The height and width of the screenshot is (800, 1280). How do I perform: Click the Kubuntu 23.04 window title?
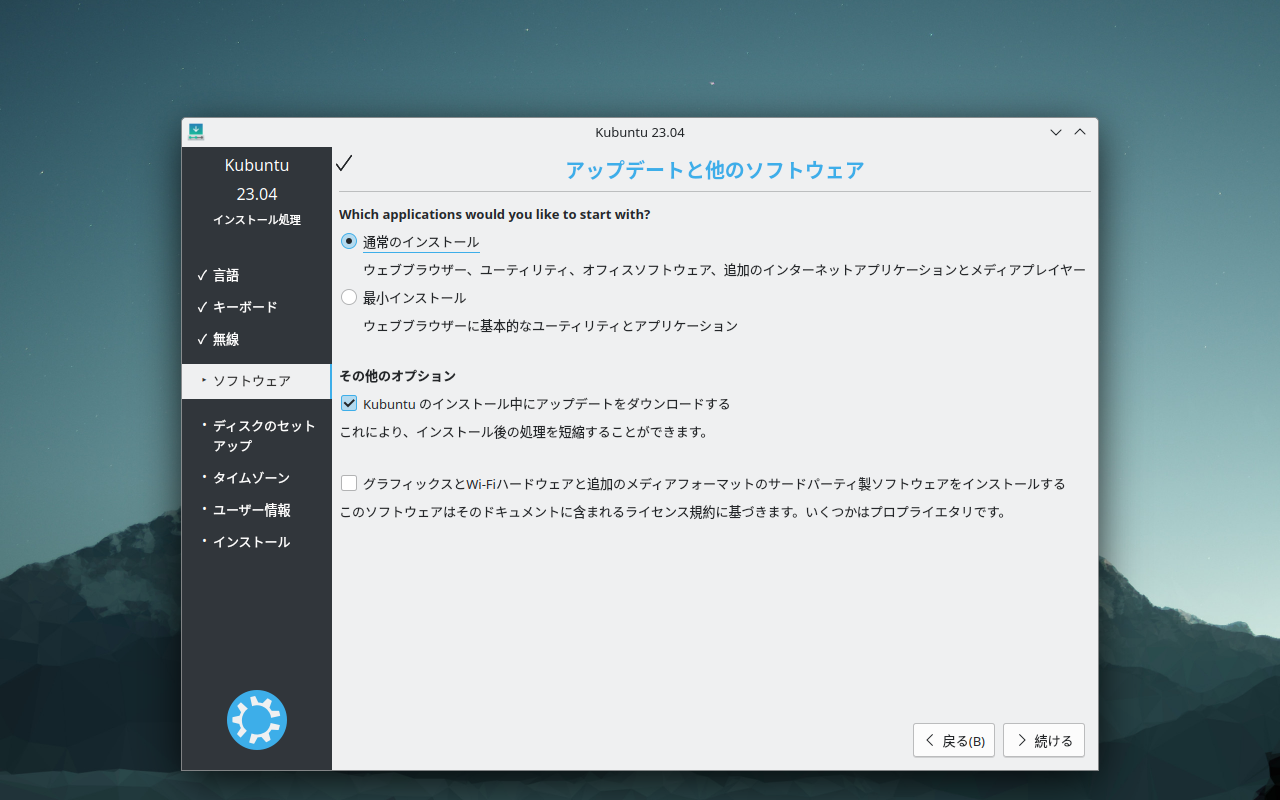640,132
